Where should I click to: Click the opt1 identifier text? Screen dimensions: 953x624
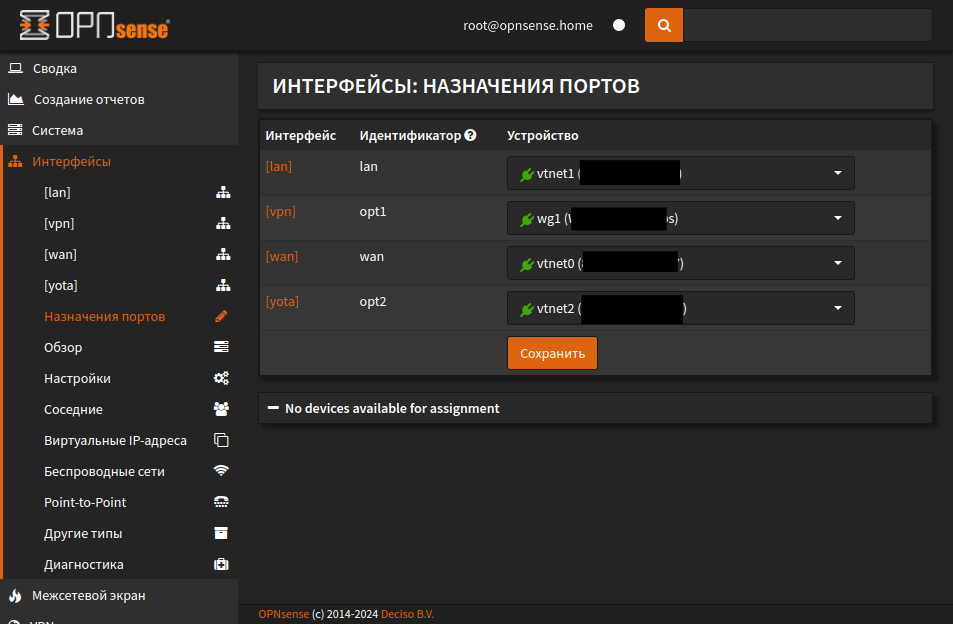tap(373, 211)
